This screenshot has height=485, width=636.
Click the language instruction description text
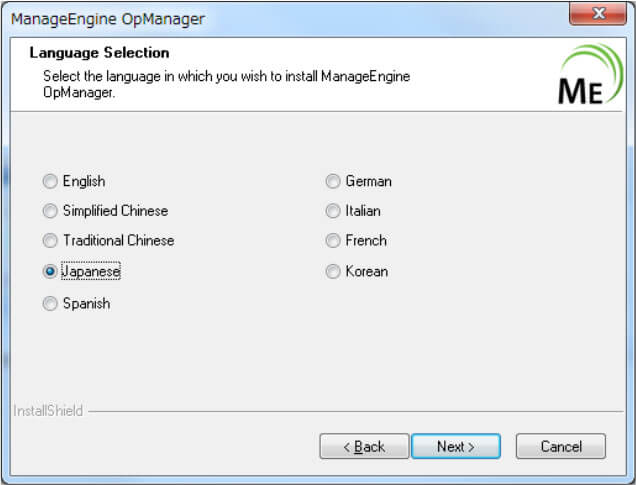tap(226, 84)
